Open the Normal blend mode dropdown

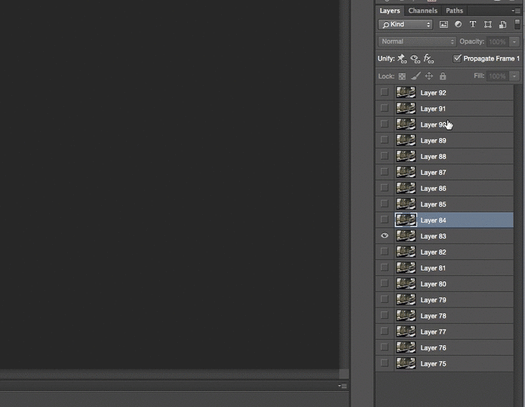[417, 42]
